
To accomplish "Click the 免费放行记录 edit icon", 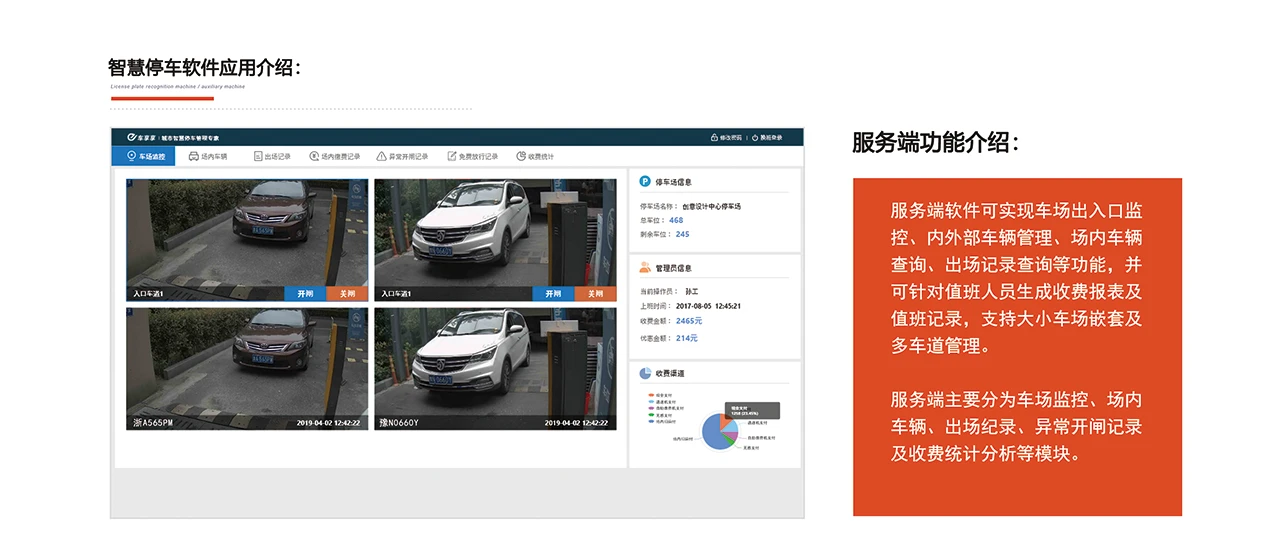I will point(452,156).
